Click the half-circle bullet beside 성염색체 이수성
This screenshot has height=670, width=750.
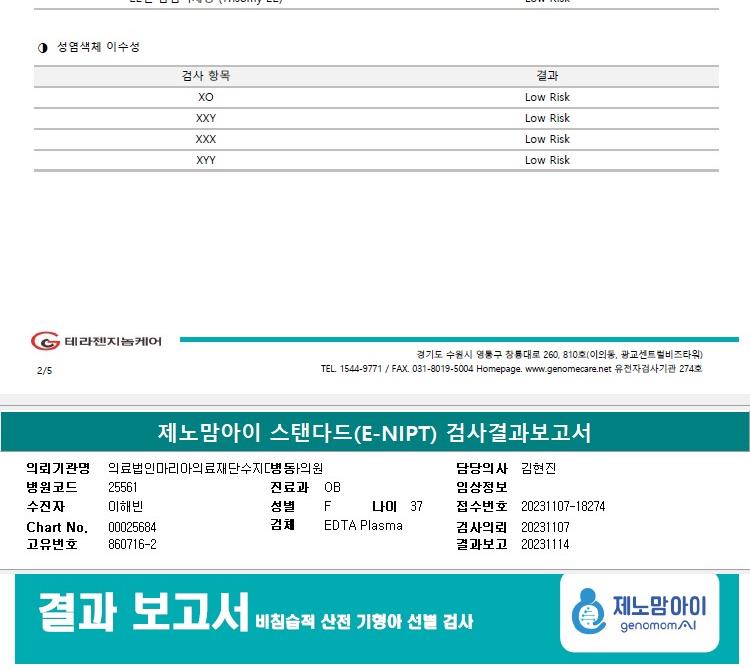[x=43, y=47]
